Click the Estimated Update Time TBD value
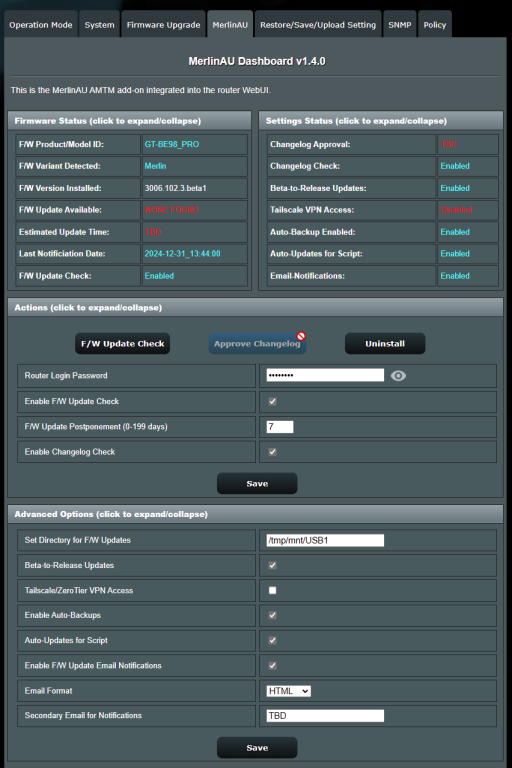The width and height of the screenshot is (512, 768). (153, 232)
